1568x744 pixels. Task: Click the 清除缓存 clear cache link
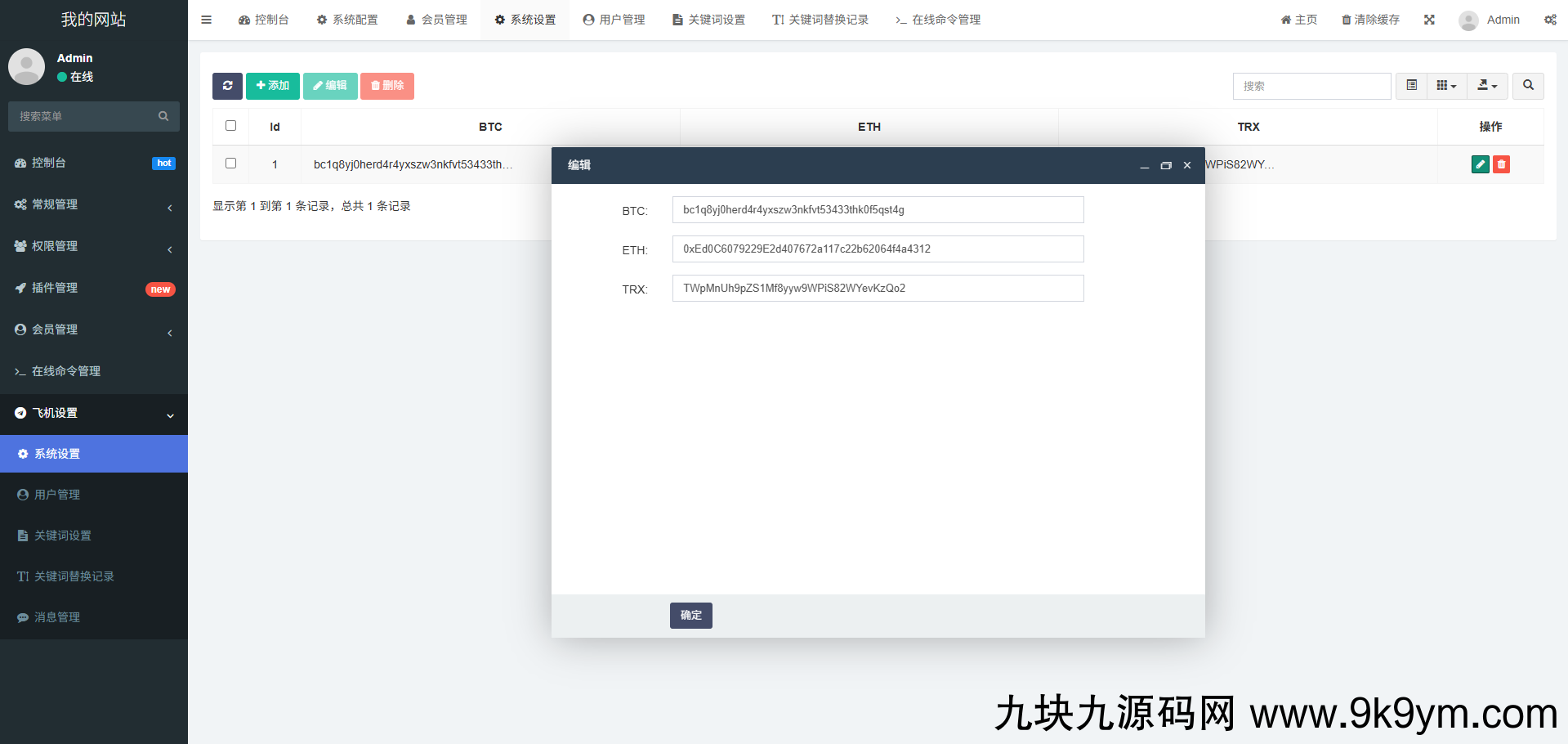click(1371, 20)
